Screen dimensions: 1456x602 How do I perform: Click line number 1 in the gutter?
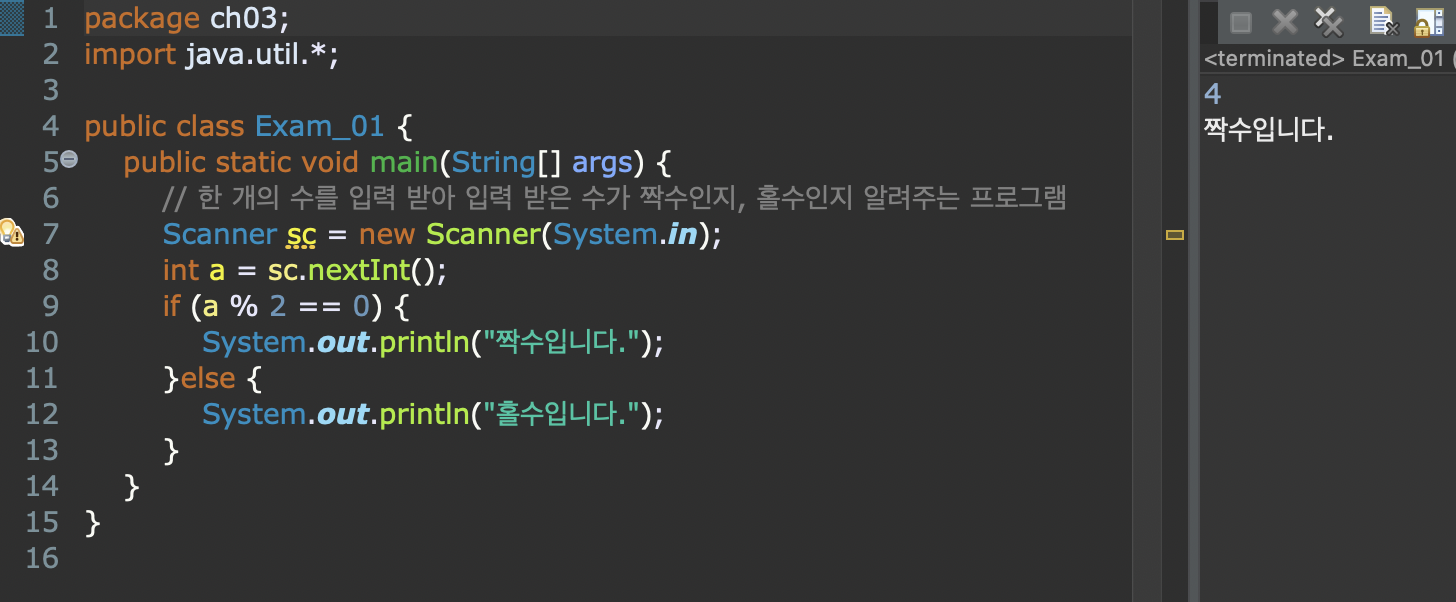(x=50, y=18)
